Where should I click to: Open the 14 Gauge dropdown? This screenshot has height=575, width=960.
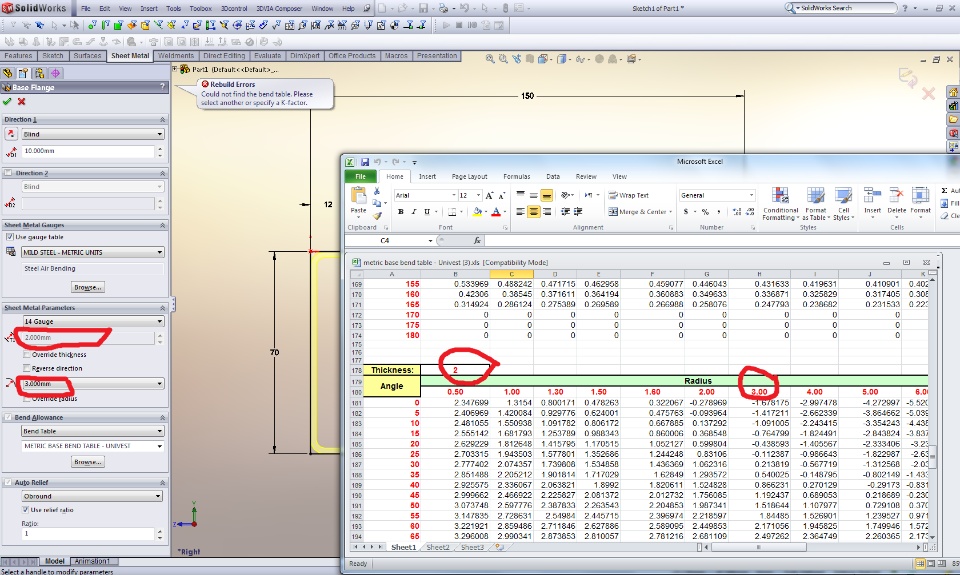click(92, 321)
